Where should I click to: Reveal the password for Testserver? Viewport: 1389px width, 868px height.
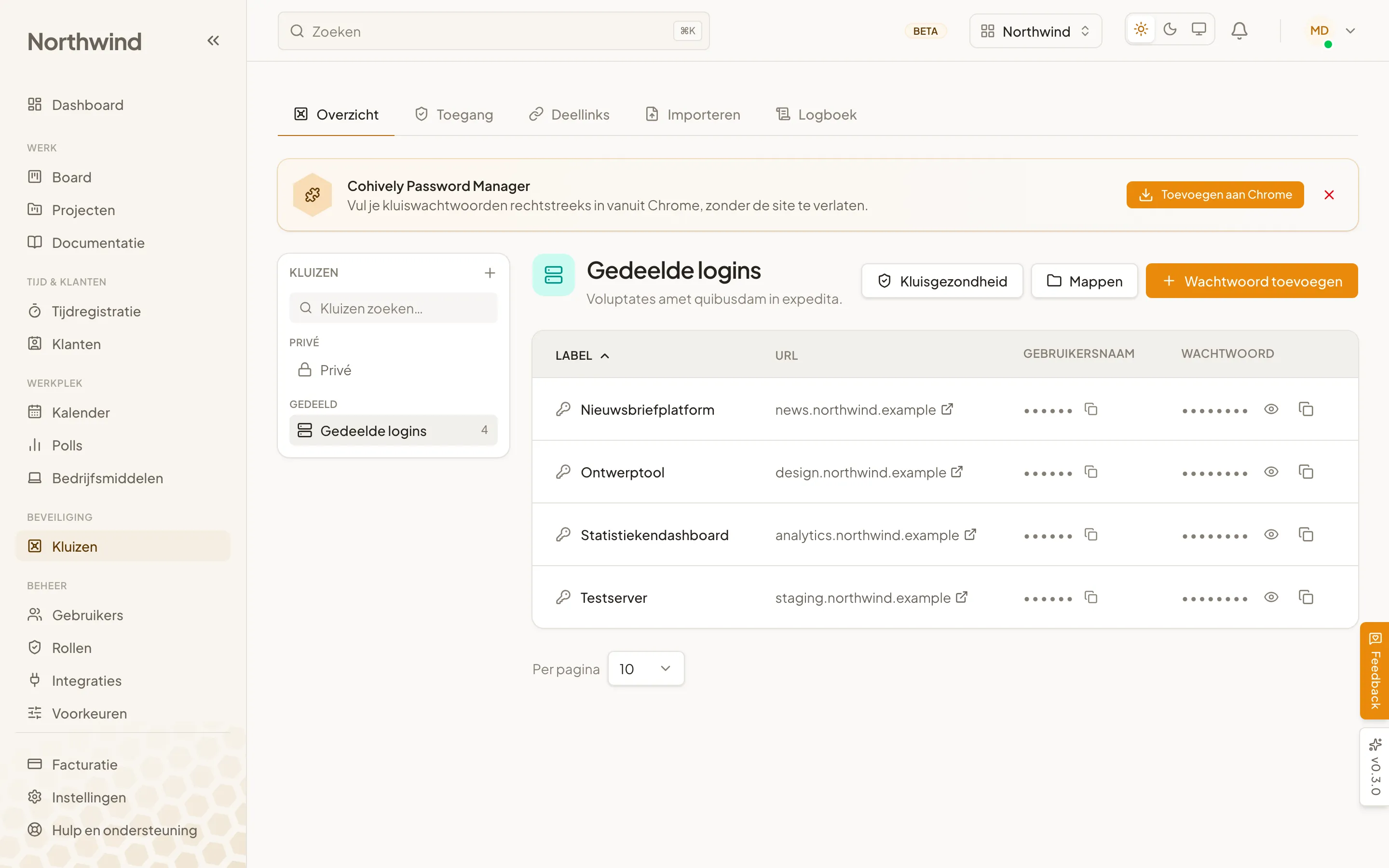[x=1271, y=597]
